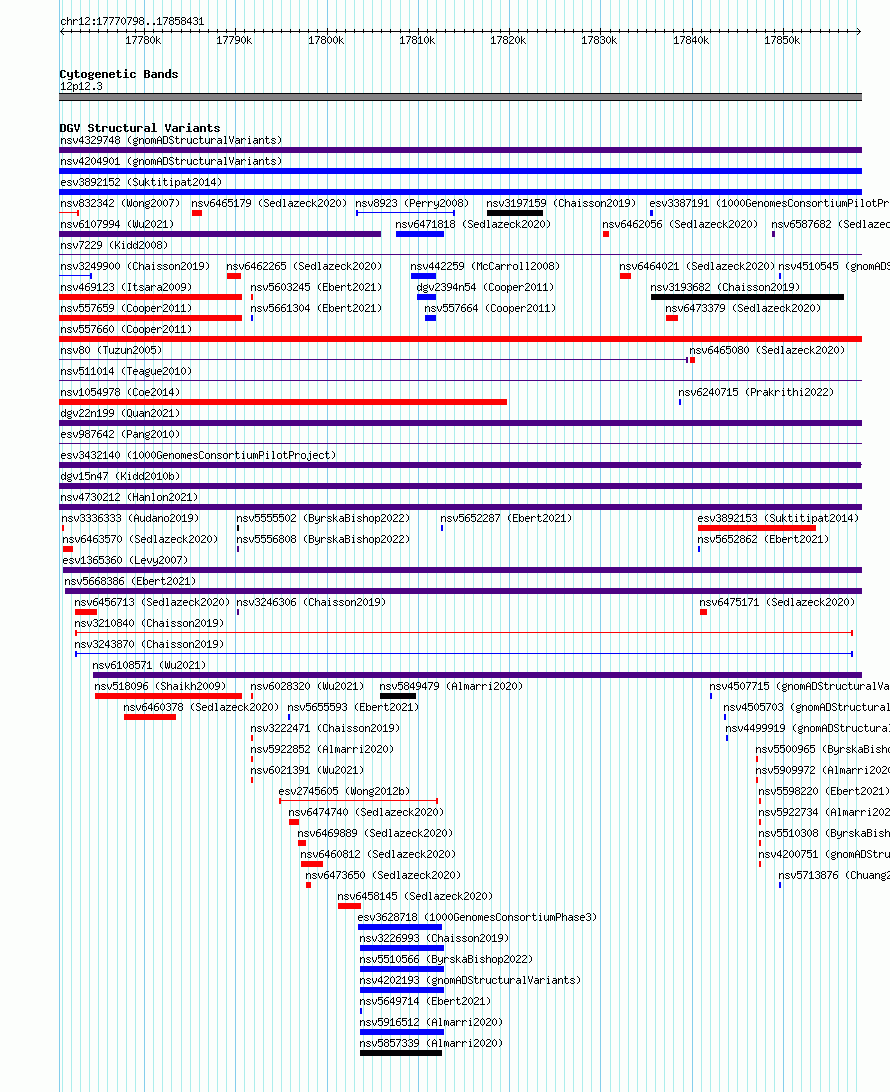Click nsv6108571 Wu2021 label
This screenshot has height=1092, width=890.
pos(149,664)
